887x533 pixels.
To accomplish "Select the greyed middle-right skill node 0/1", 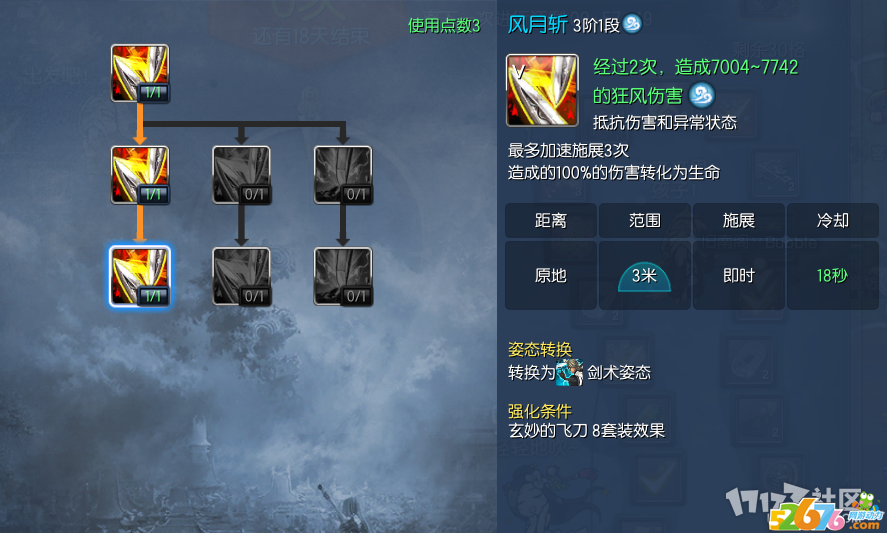I will point(343,175).
